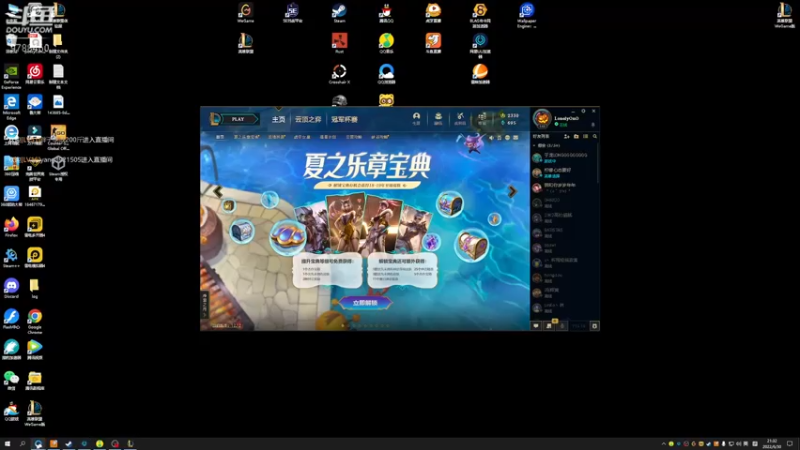Switch to the 云顶之弈 tab
800x450 pixels.
[x=308, y=119]
